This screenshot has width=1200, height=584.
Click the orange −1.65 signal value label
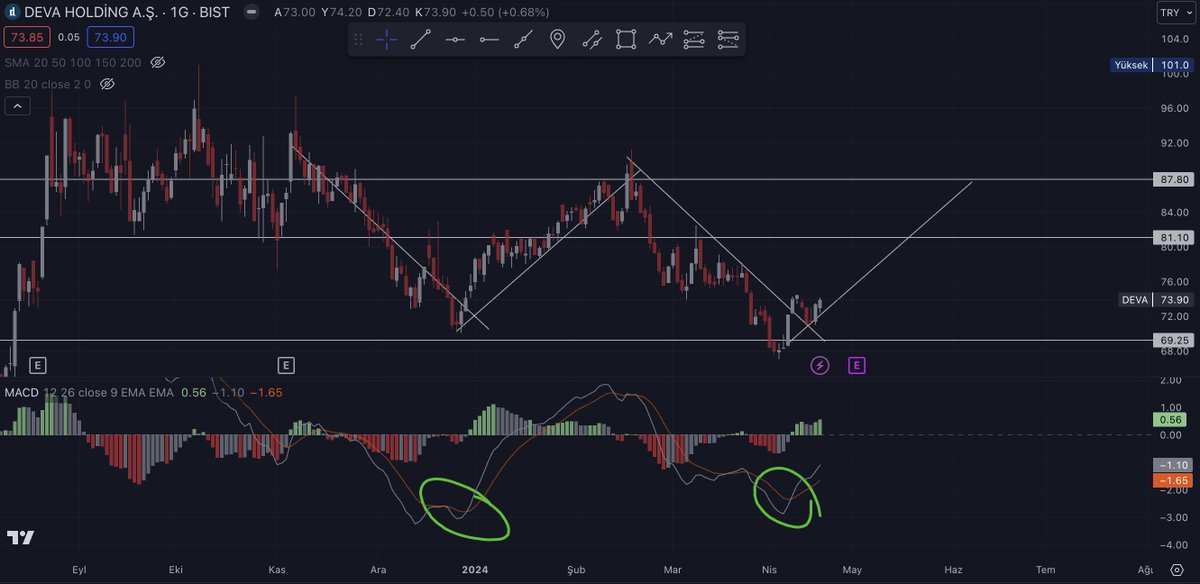tap(1175, 481)
